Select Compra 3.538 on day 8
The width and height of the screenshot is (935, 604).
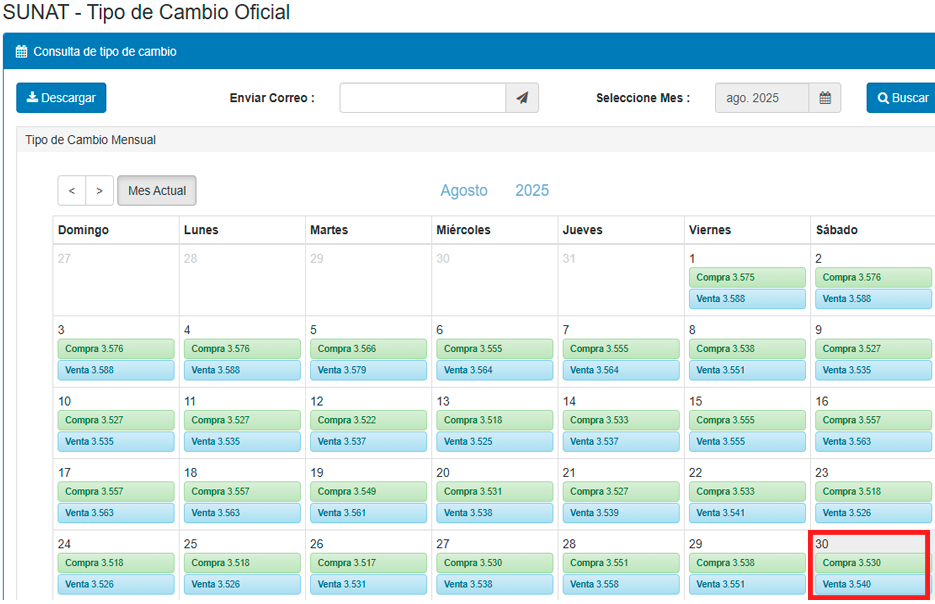[x=747, y=349]
